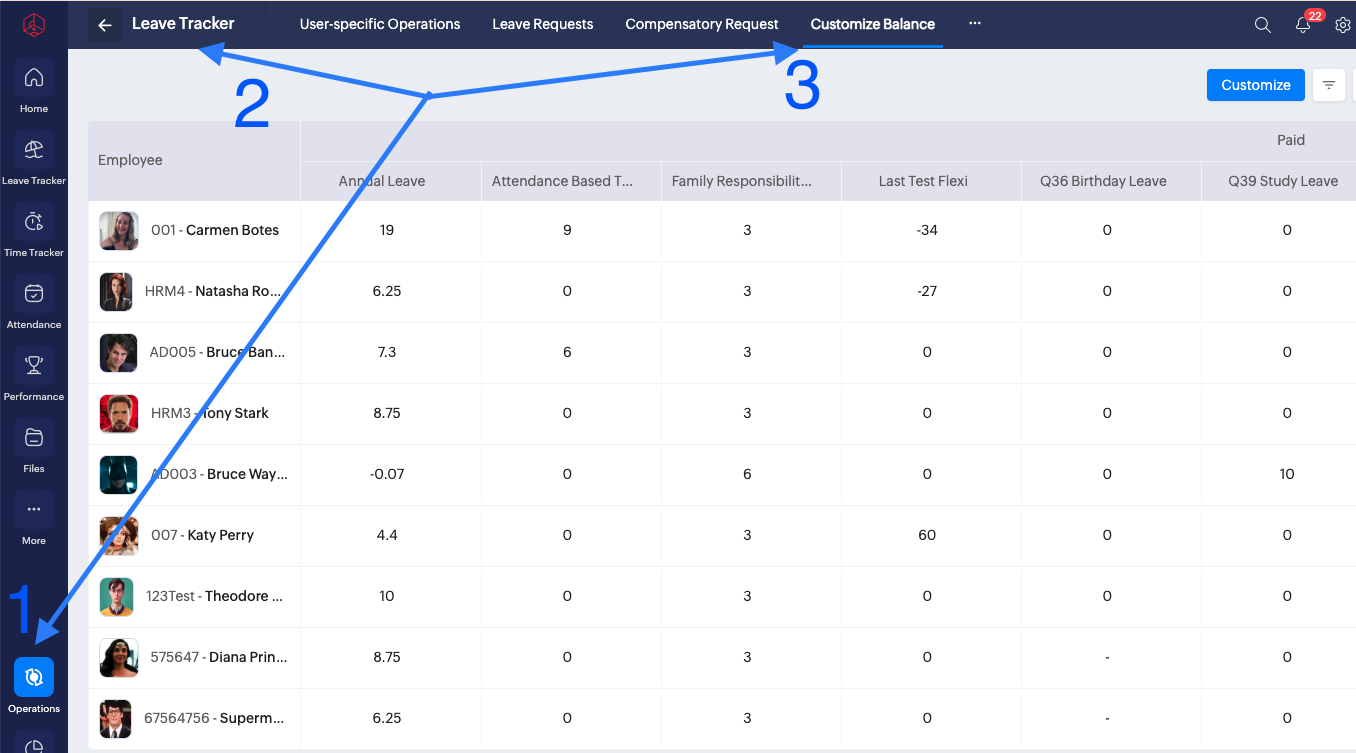Open the settings gear icon
1356x753 pixels.
pyautogui.click(x=1343, y=25)
